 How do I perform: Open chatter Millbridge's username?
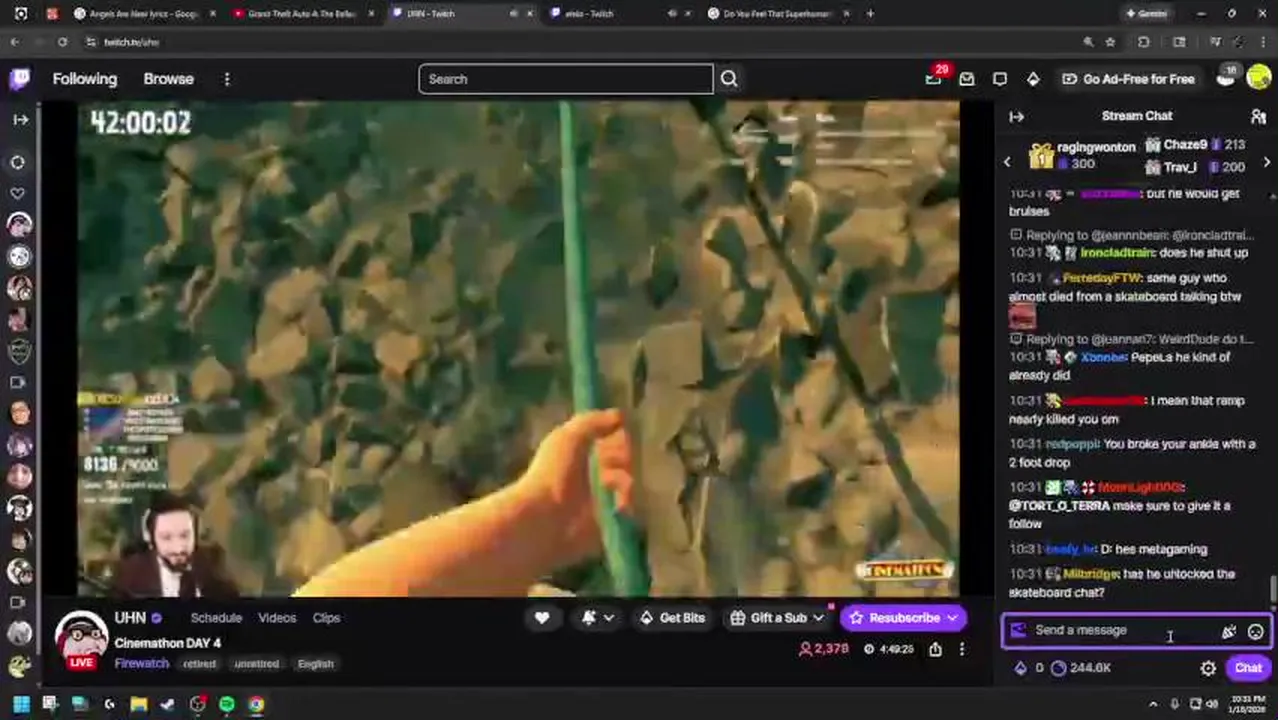1091,574
